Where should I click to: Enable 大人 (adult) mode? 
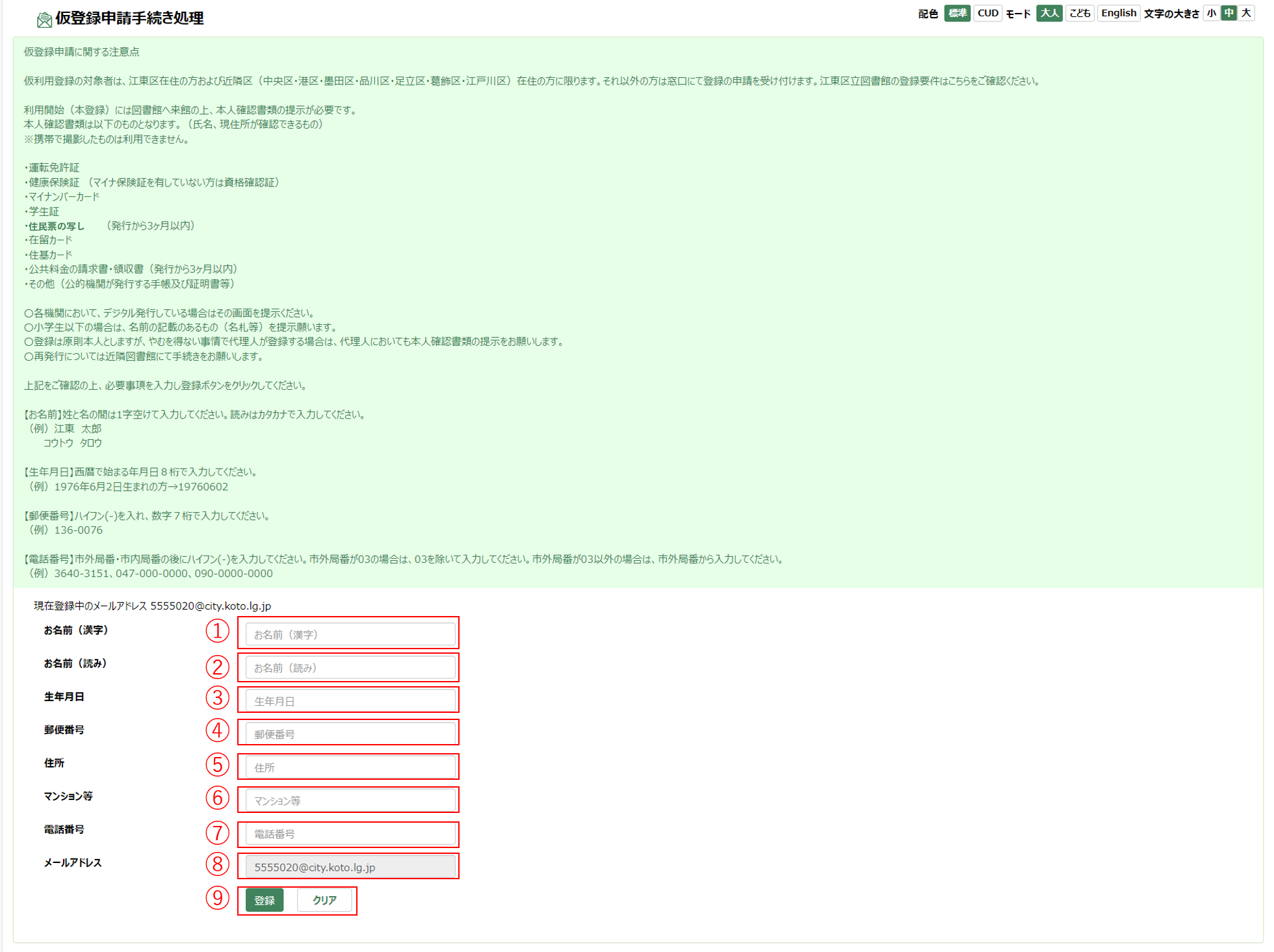tap(1048, 14)
